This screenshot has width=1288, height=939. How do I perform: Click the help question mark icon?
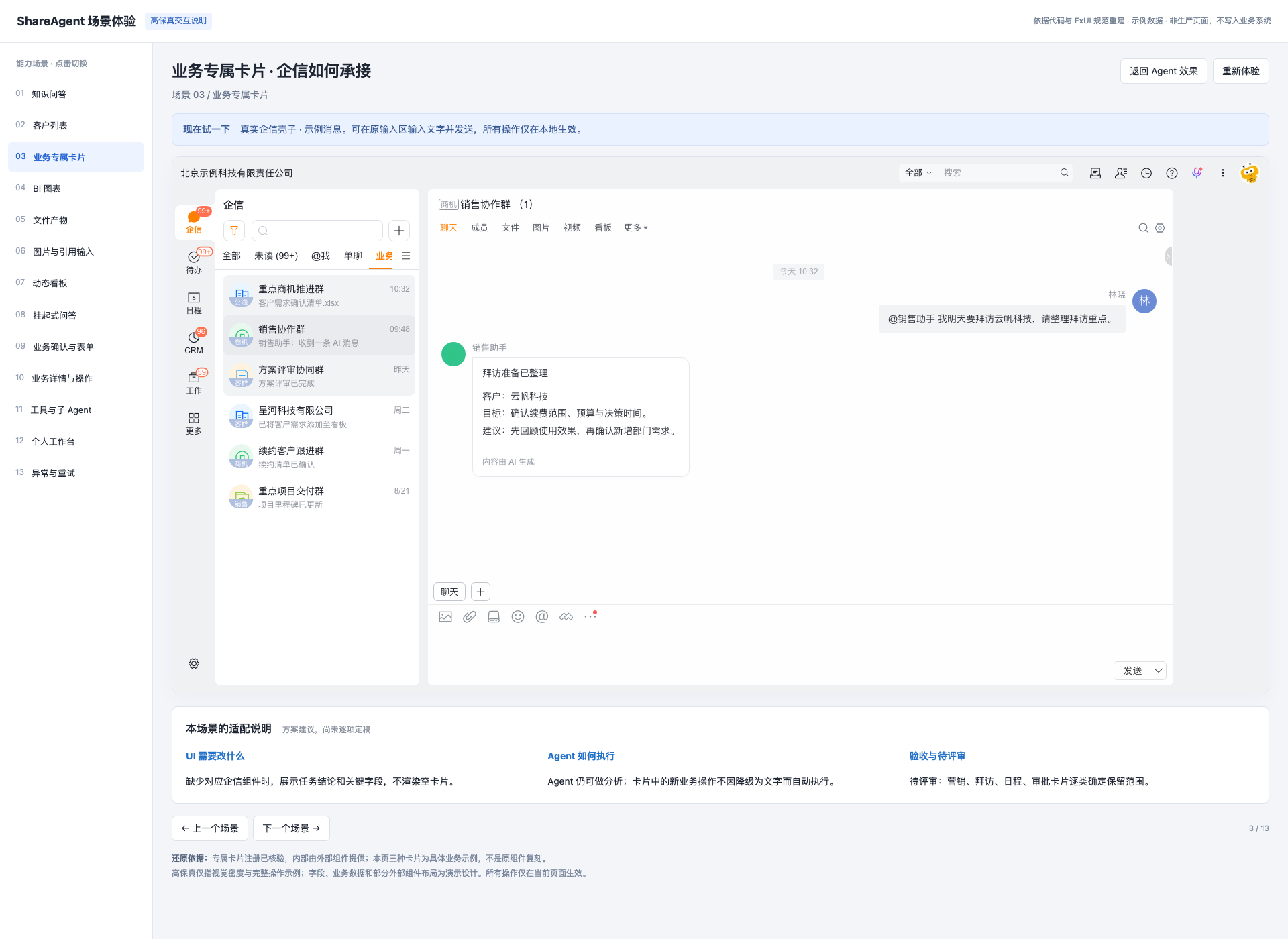1172,173
